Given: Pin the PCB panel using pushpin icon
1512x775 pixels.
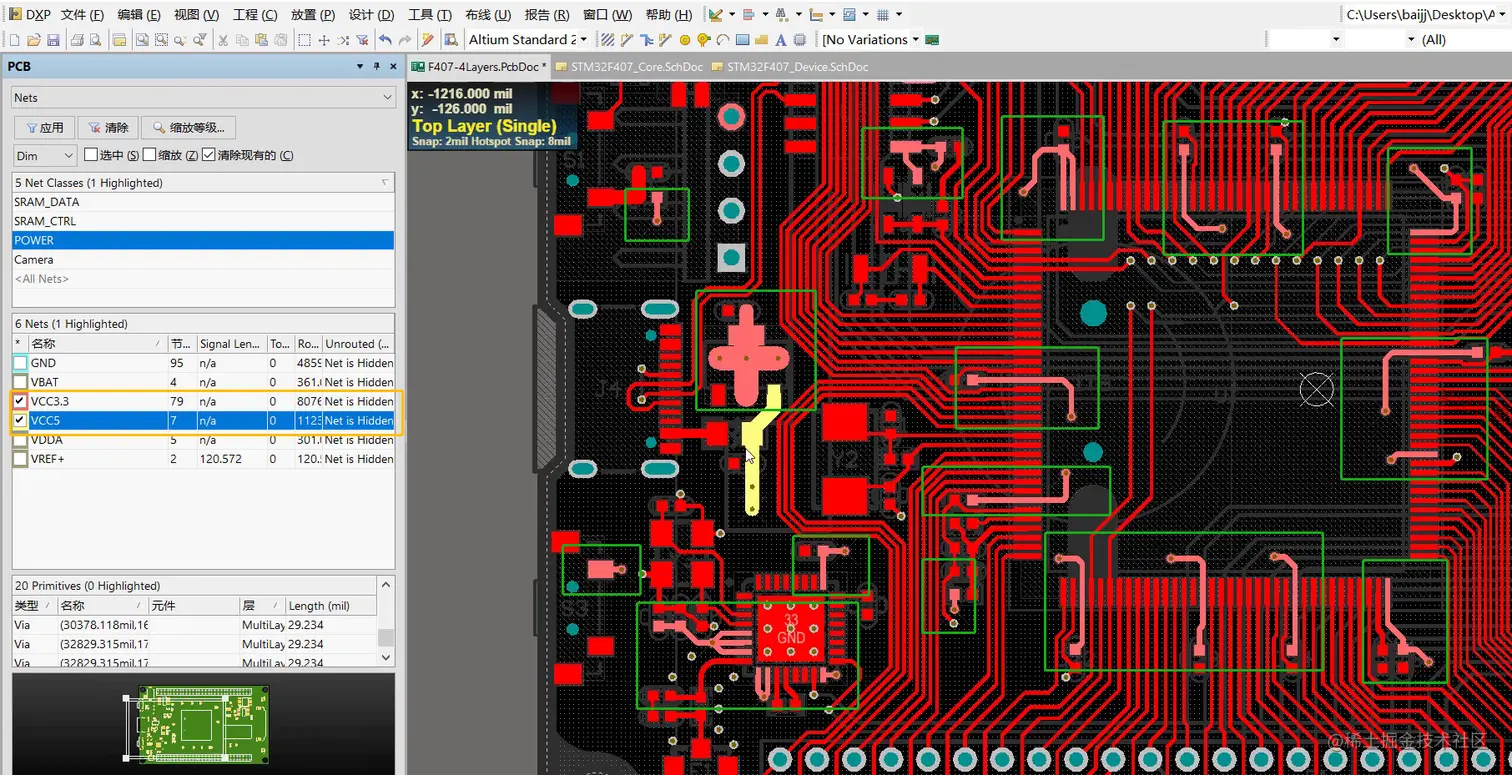Looking at the screenshot, I should 377,66.
